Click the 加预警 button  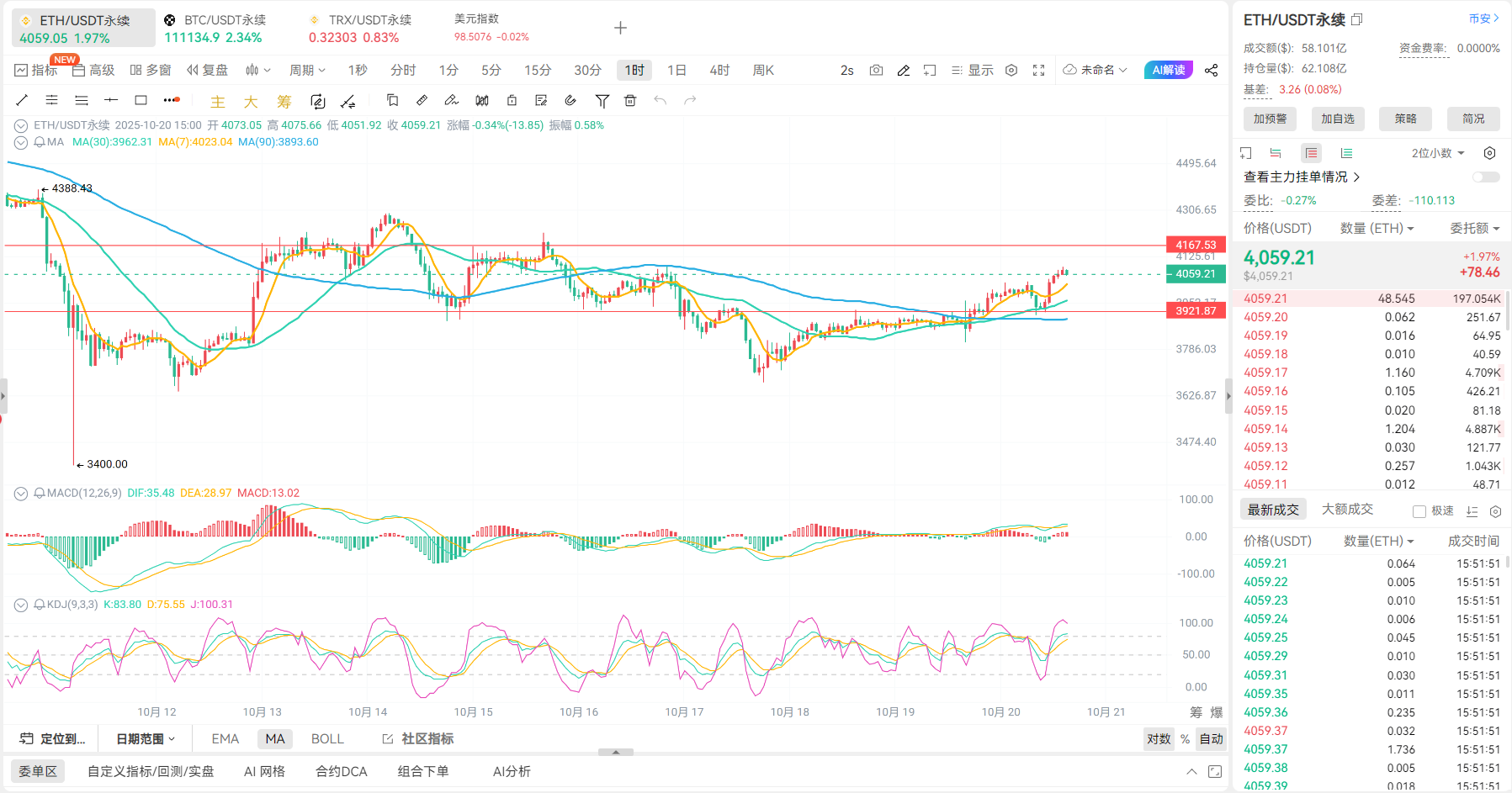[x=1269, y=119]
